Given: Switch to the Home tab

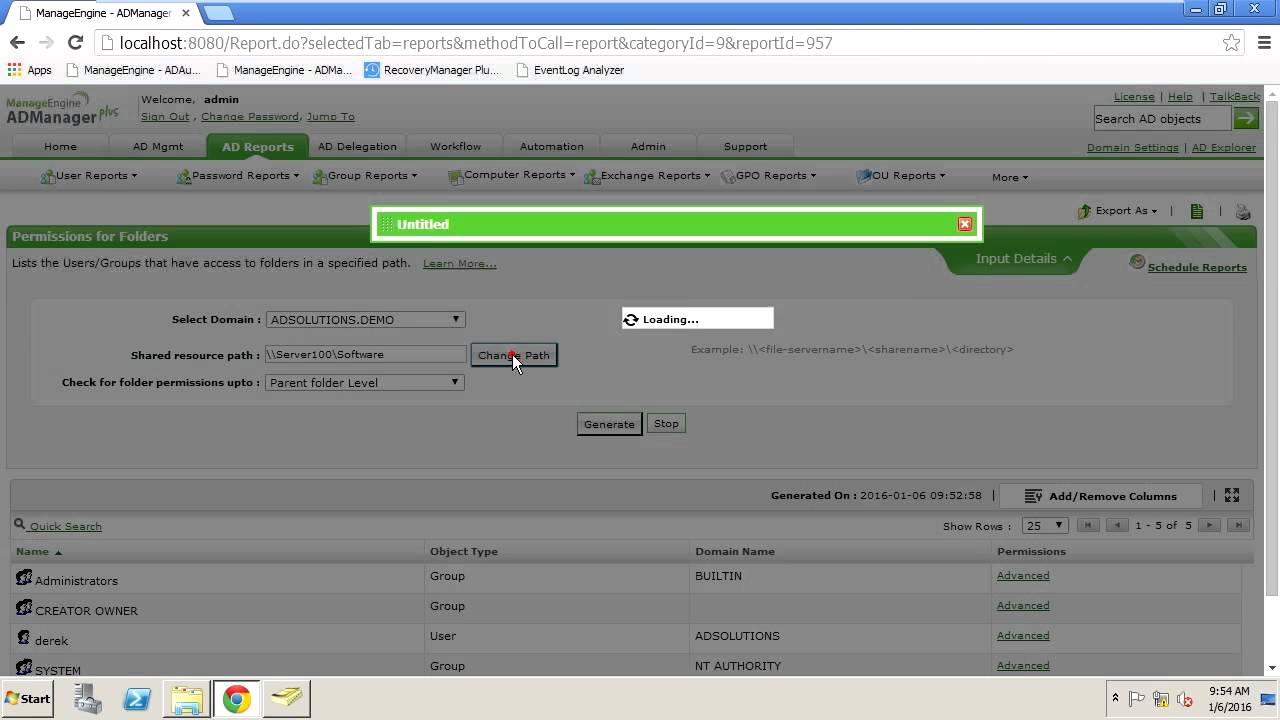Looking at the screenshot, I should 60,146.
